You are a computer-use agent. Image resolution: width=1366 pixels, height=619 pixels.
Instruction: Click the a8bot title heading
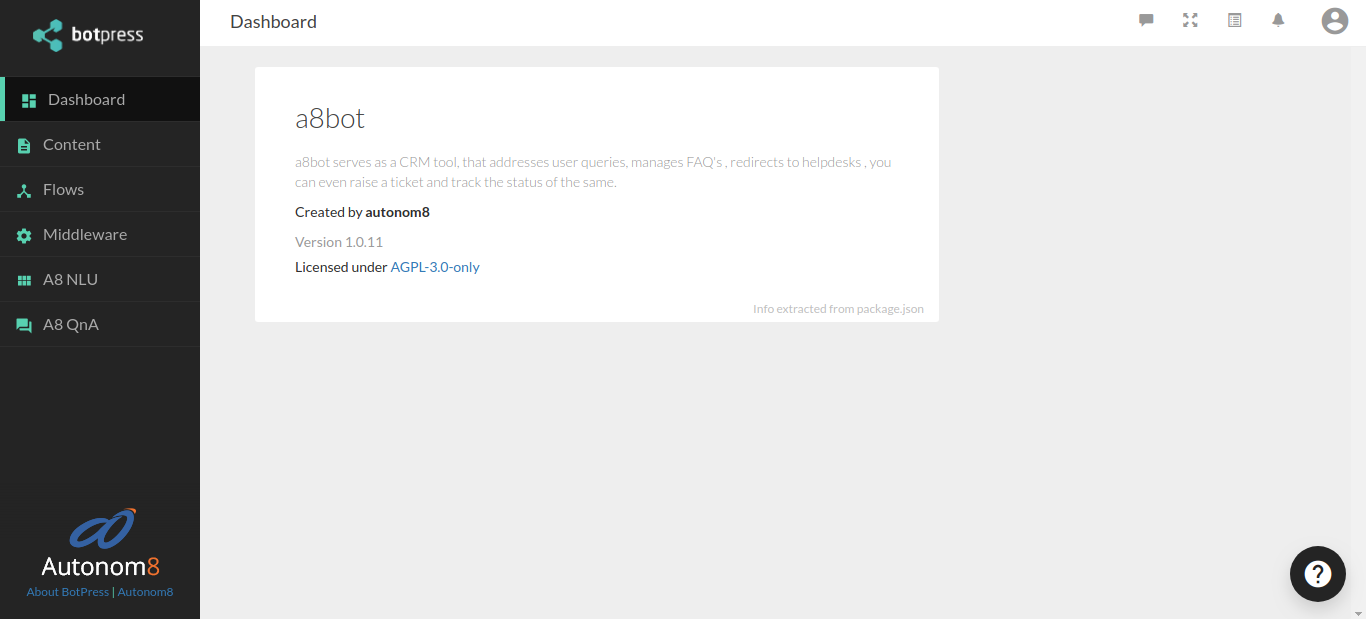point(330,119)
